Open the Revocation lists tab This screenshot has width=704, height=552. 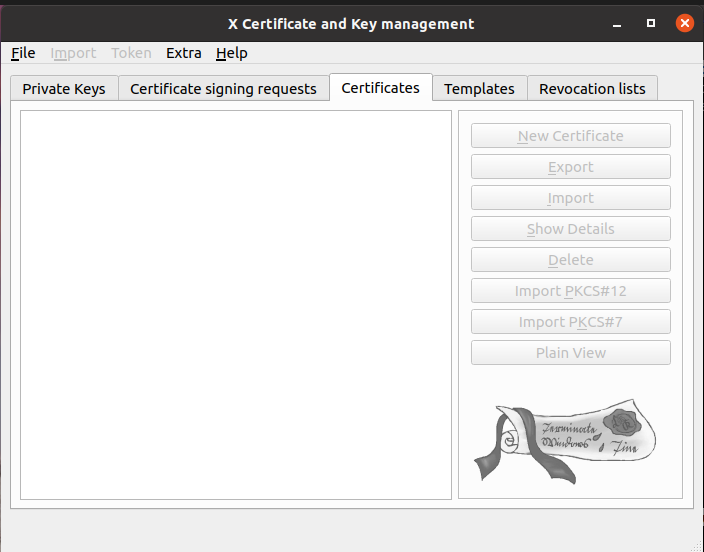click(x=592, y=89)
